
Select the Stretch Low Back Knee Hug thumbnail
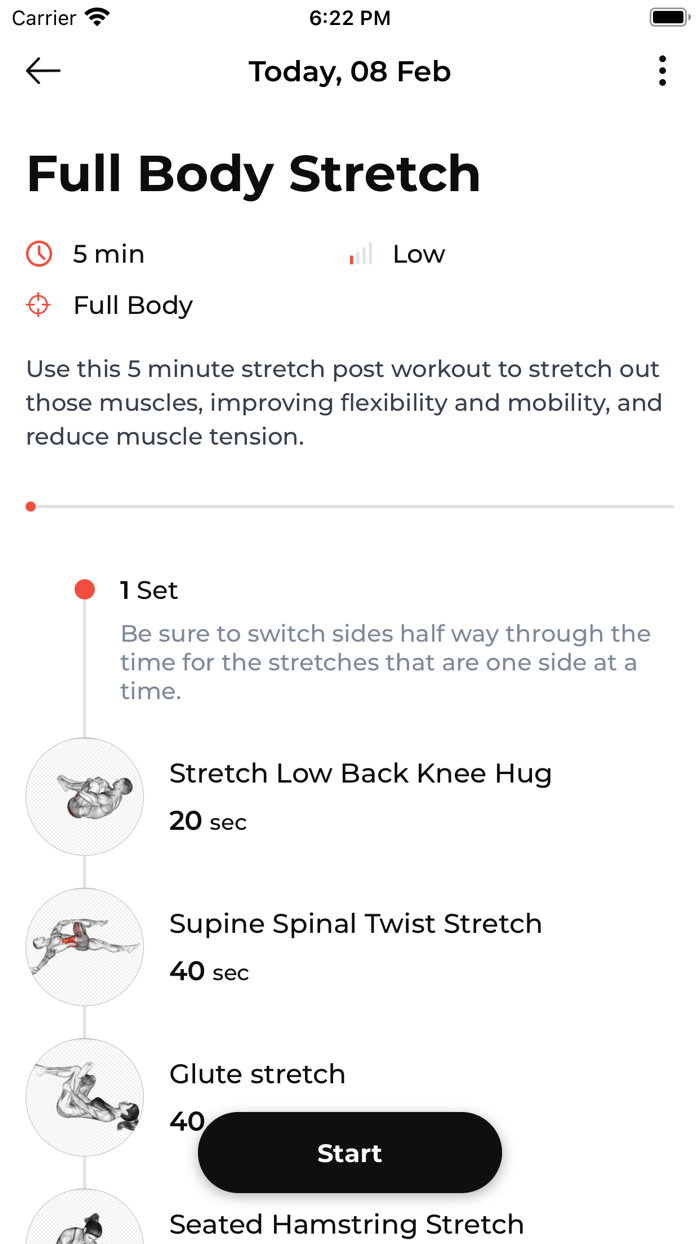tap(84, 796)
